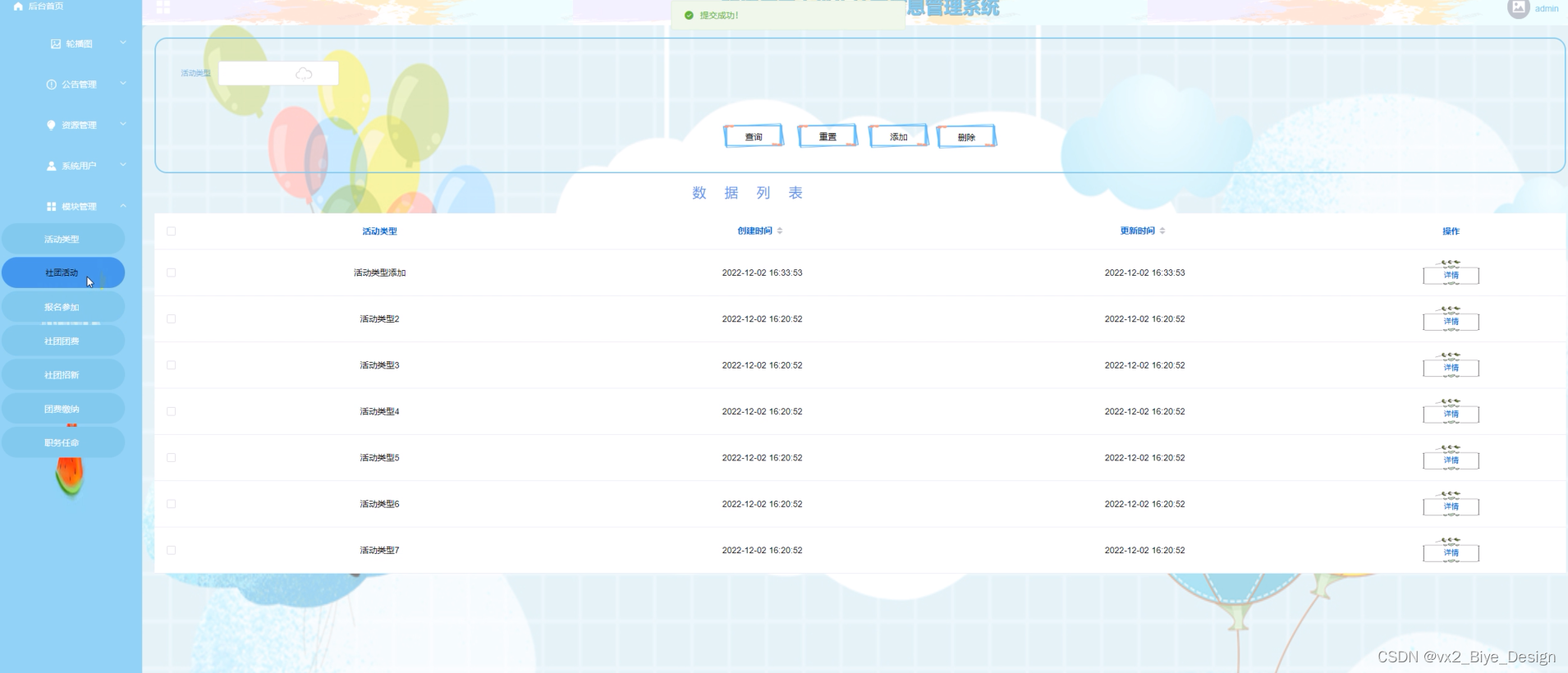Expand the 系统用户 menu chevron
Image resolution: width=1568 pixels, height=673 pixels.
[123, 165]
